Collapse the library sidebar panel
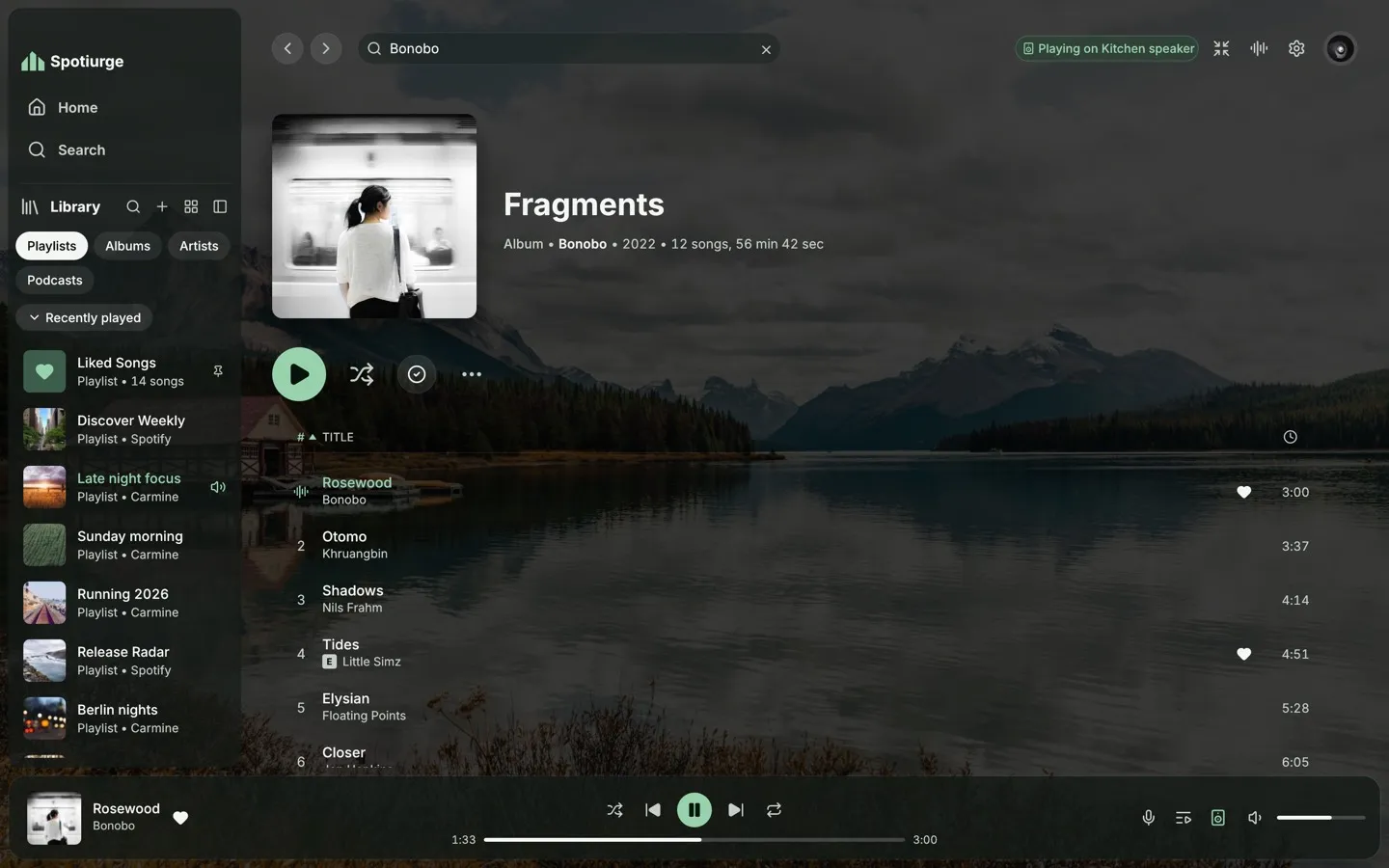Screen dimensions: 1389x868 (x=220, y=206)
